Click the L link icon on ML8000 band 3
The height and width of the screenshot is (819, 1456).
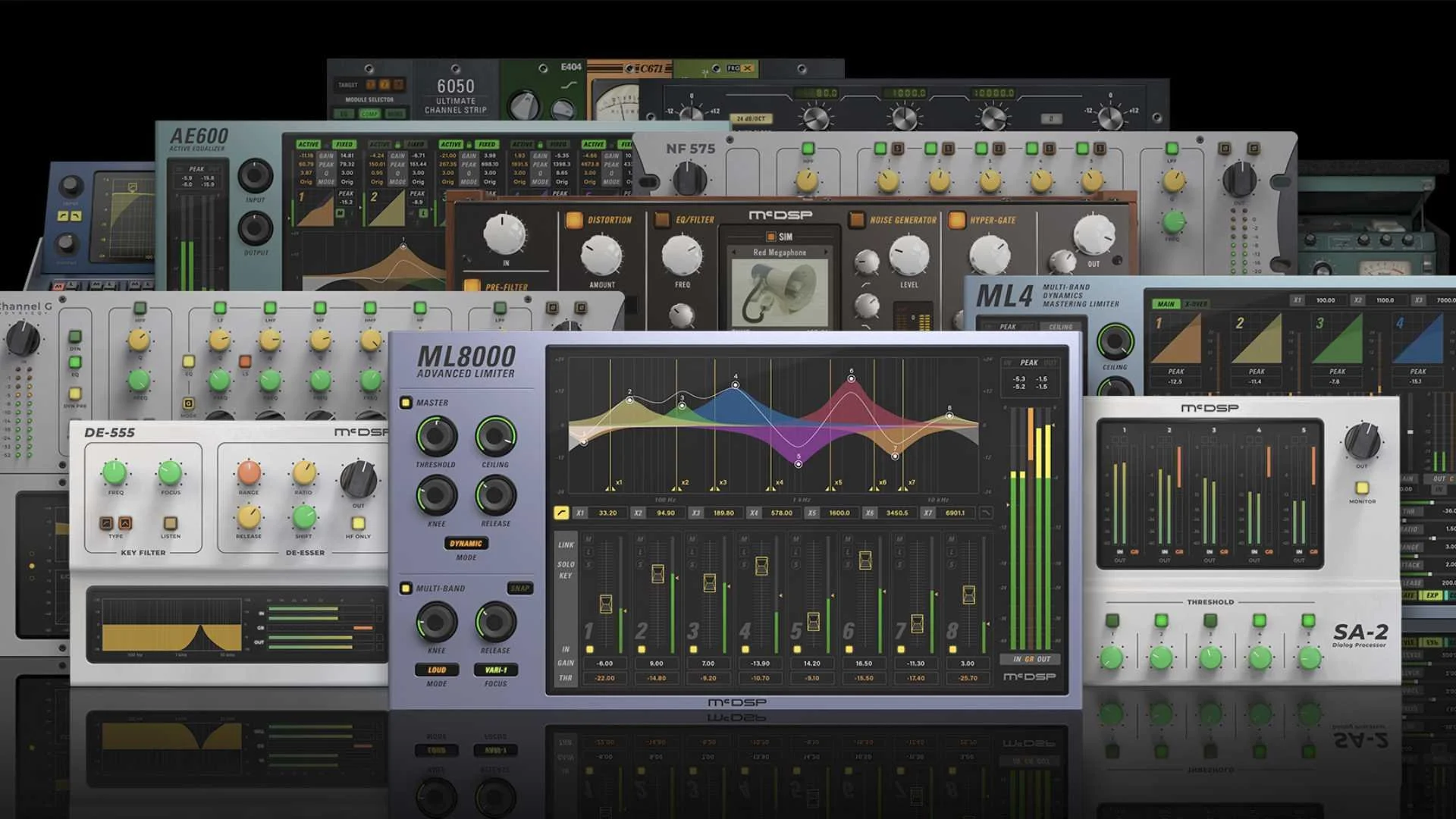pyautogui.click(x=692, y=551)
